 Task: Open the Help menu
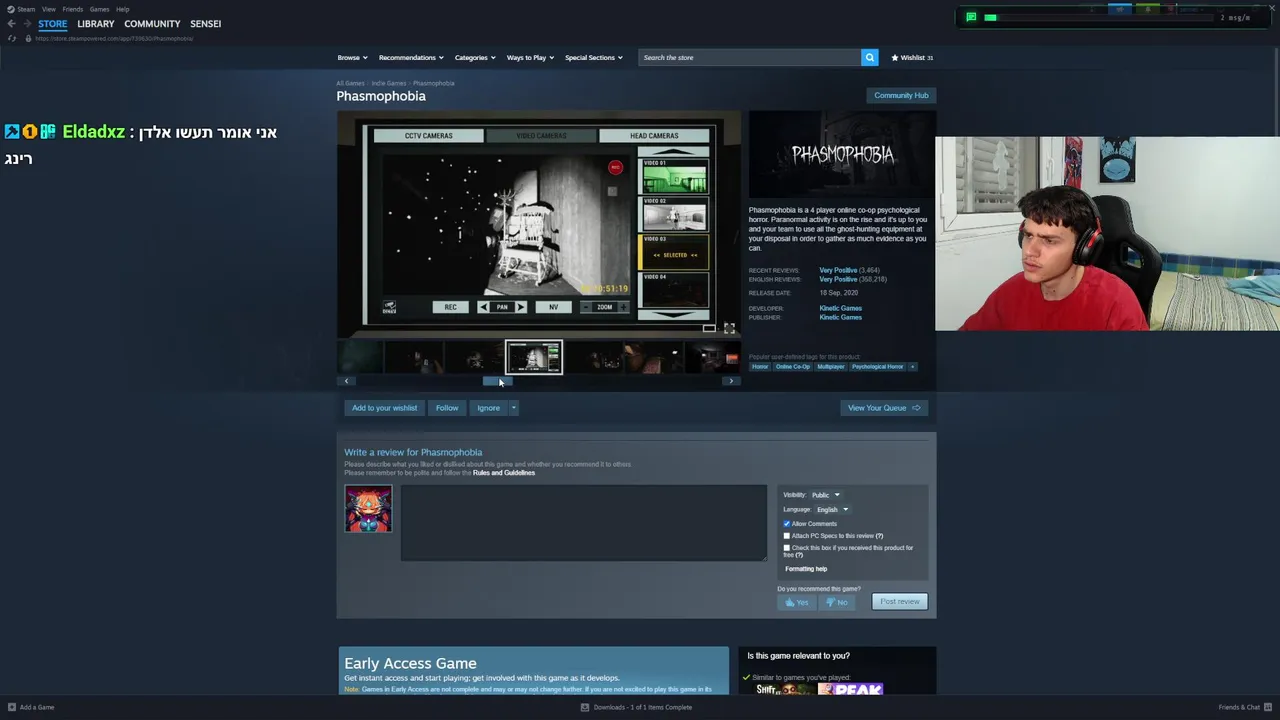tap(122, 9)
